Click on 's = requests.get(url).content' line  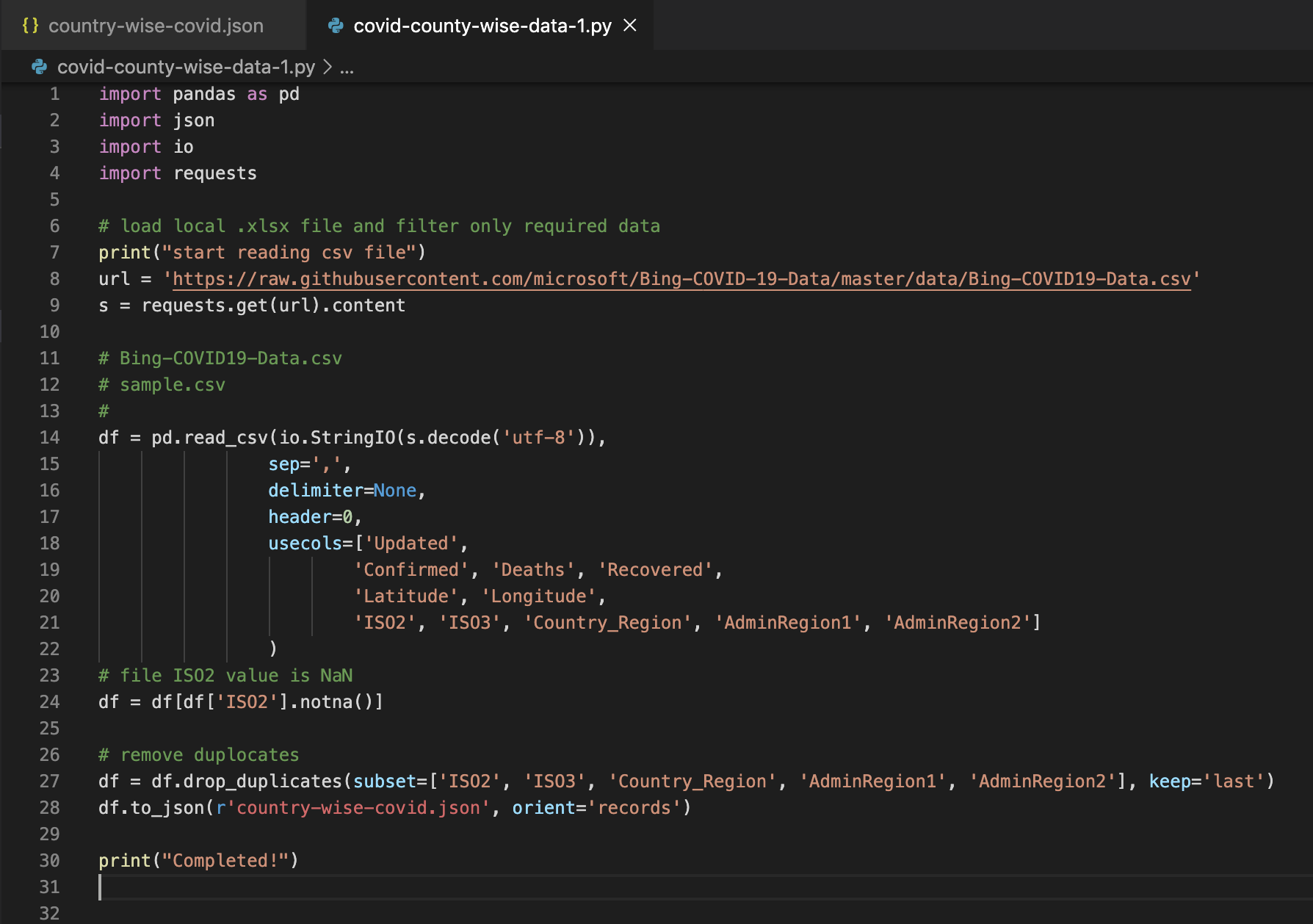(x=252, y=306)
